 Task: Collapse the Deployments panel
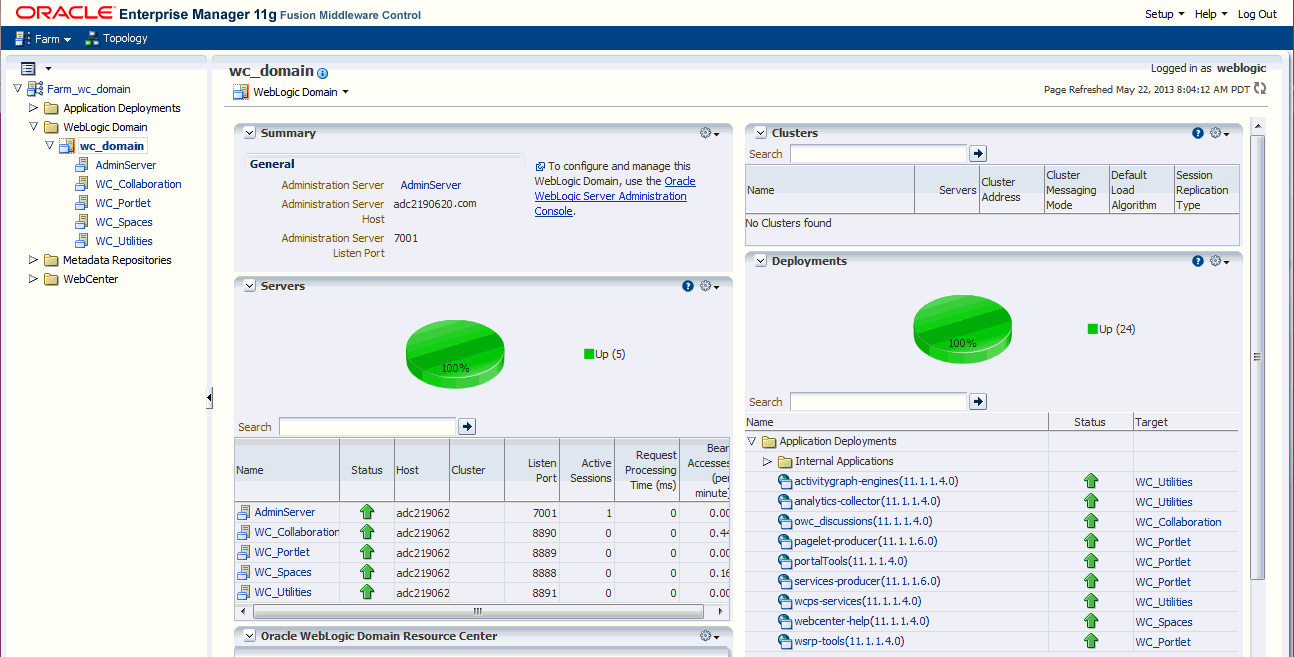[x=760, y=261]
